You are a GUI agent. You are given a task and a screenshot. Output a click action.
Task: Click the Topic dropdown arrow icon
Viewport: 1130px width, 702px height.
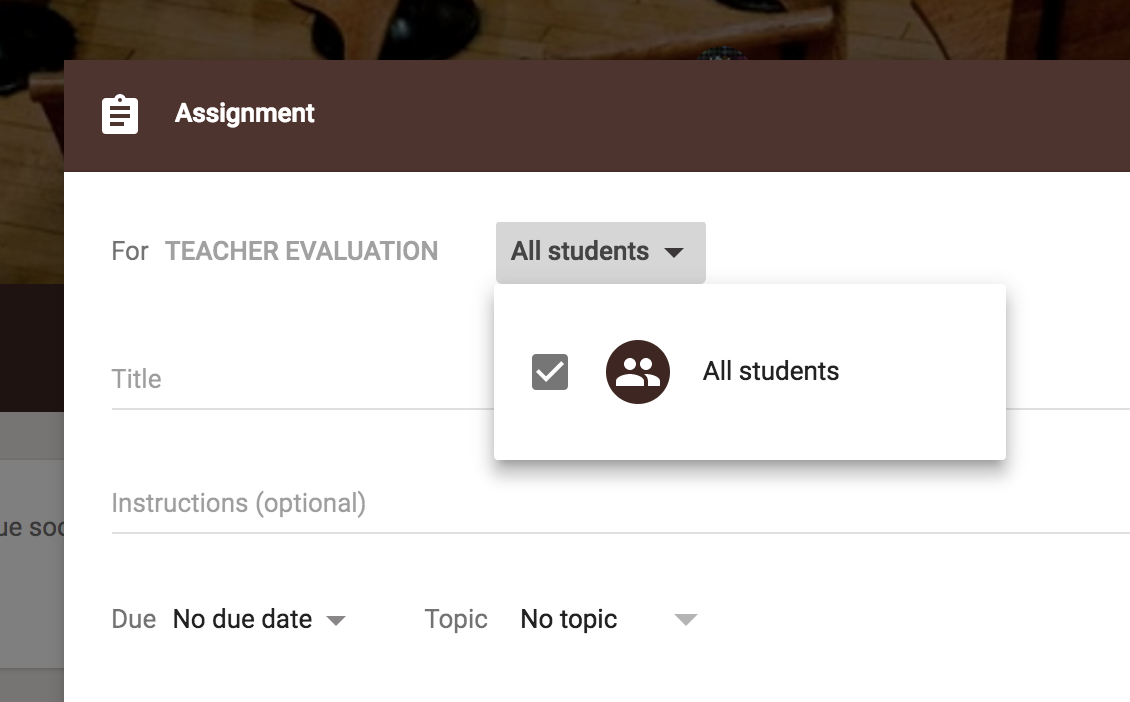[x=686, y=620]
